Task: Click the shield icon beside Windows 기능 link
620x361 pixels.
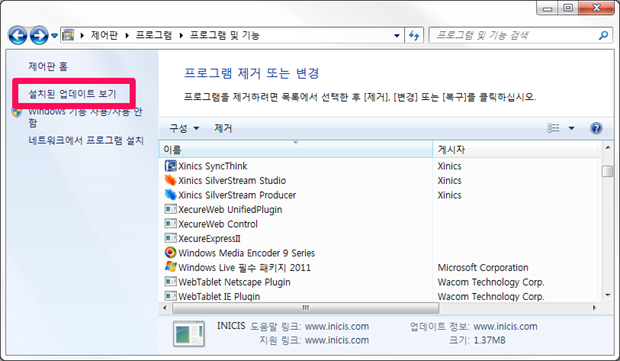Action: click(x=17, y=112)
